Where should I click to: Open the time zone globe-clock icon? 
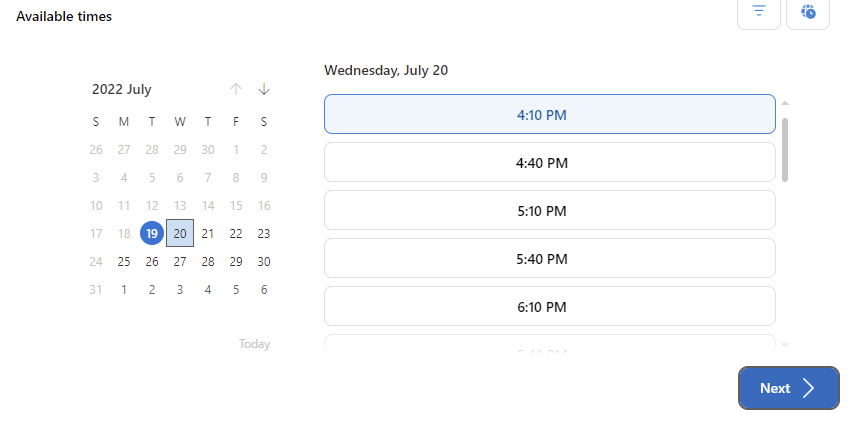[x=808, y=11]
